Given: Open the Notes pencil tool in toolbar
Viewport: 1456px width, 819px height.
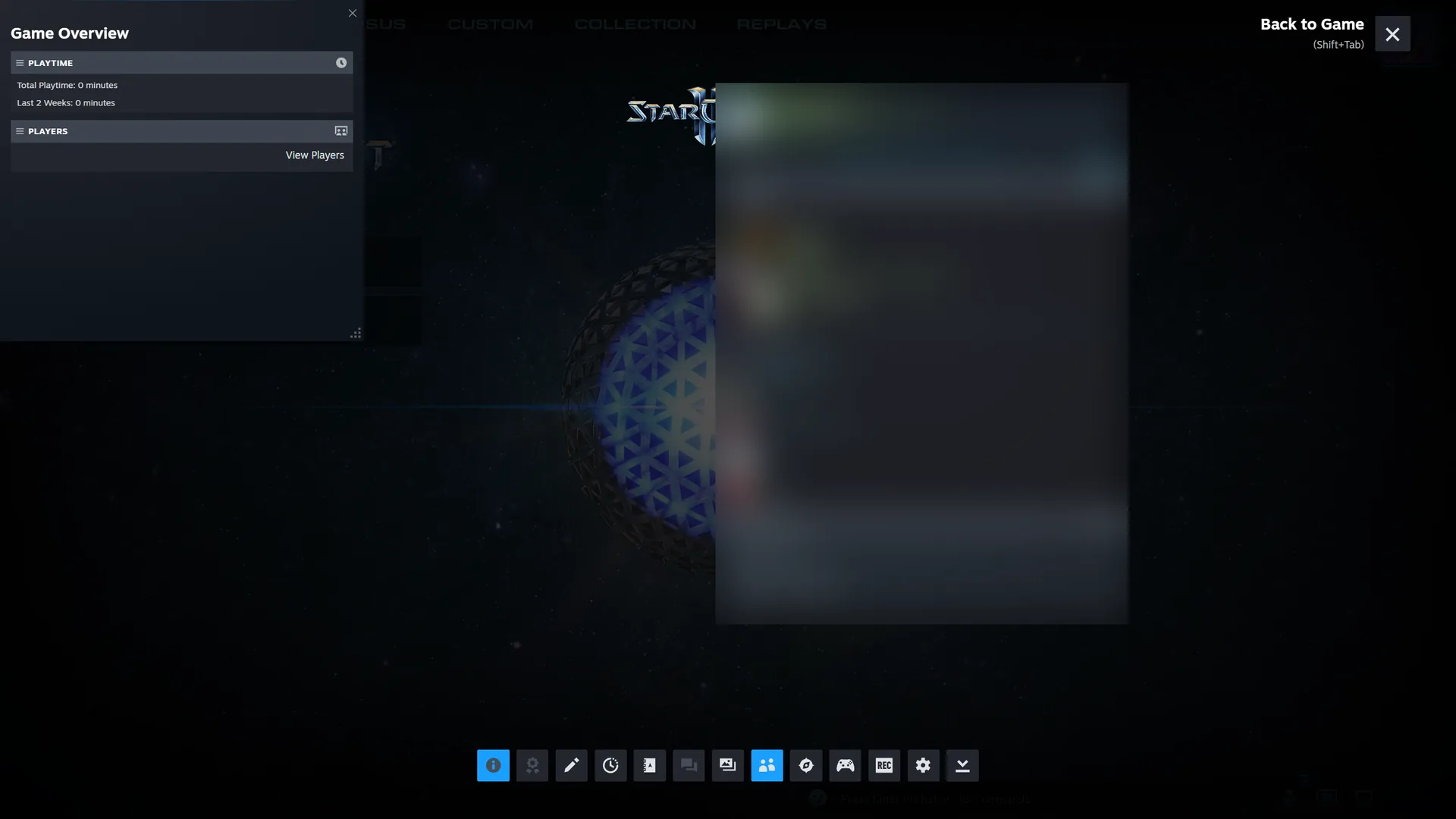Looking at the screenshot, I should [571, 765].
